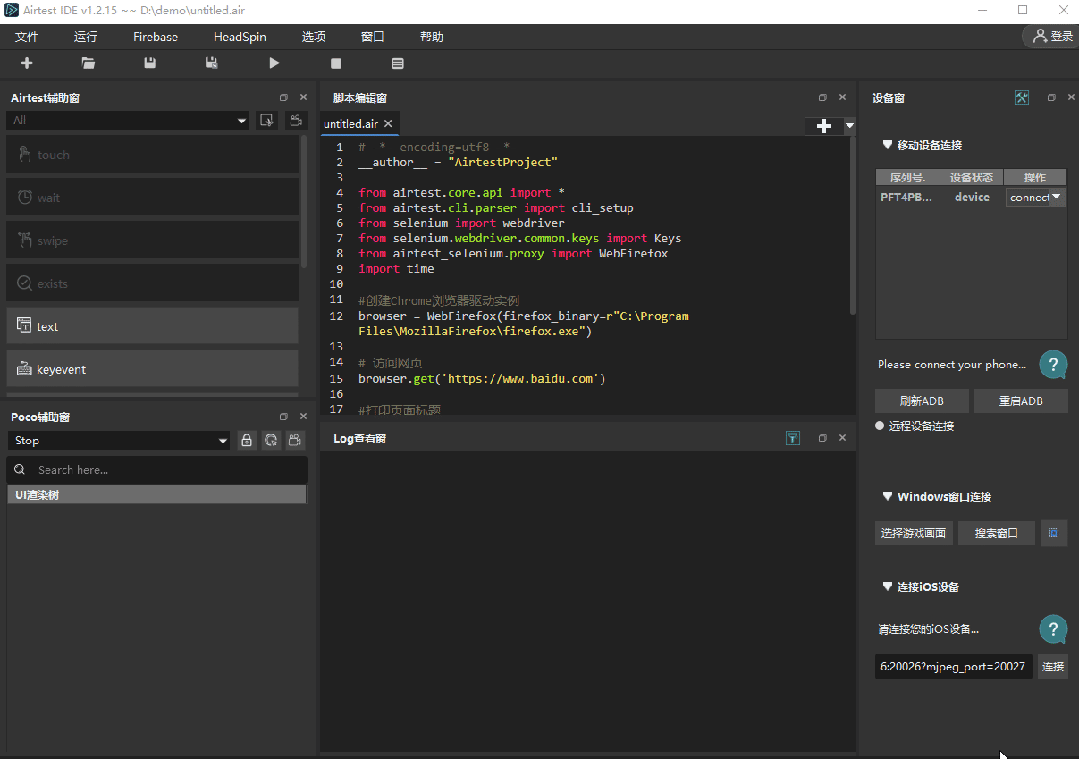Close the script editor panel
The image size is (1079, 759).
842,97
